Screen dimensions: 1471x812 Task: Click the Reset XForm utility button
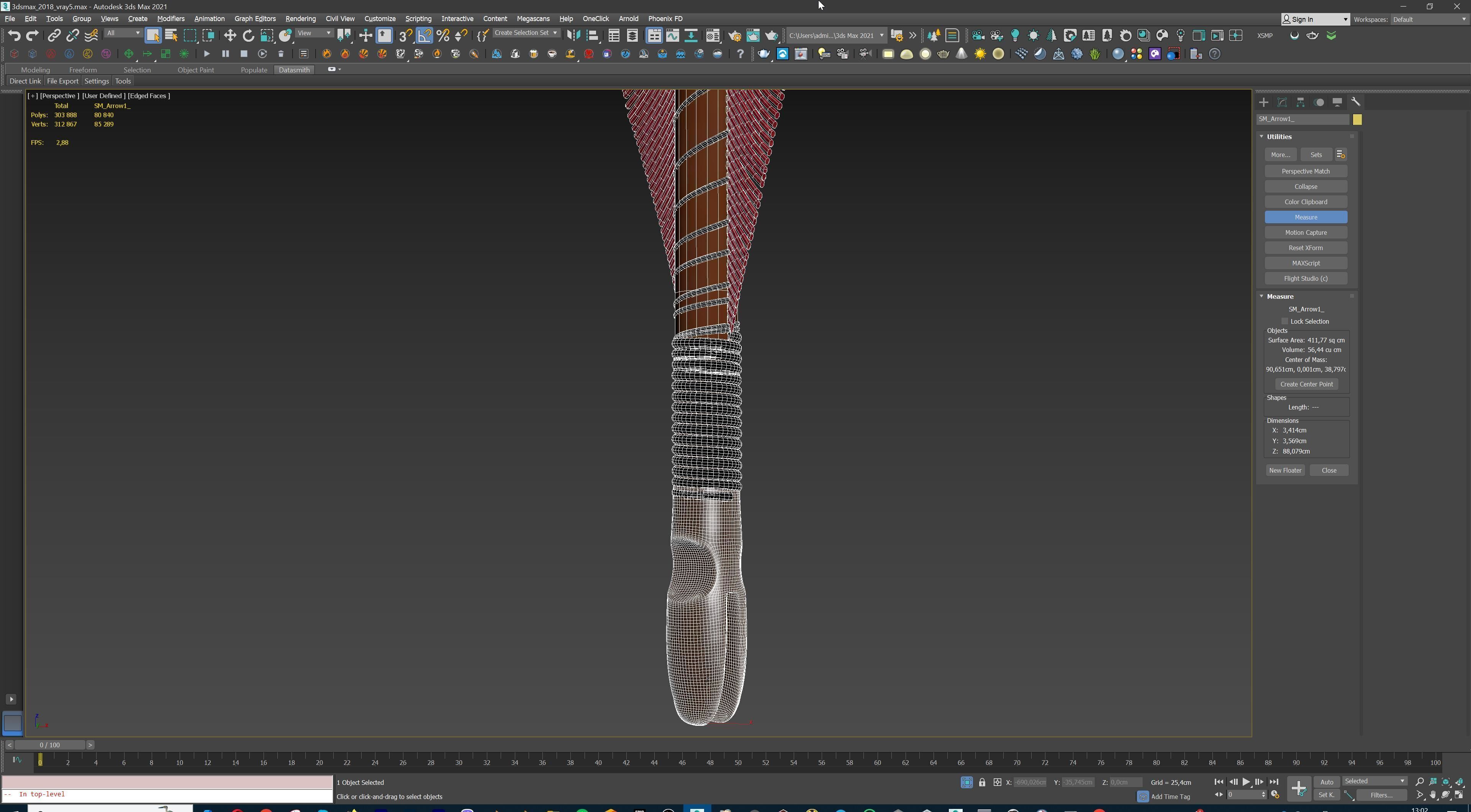point(1306,248)
